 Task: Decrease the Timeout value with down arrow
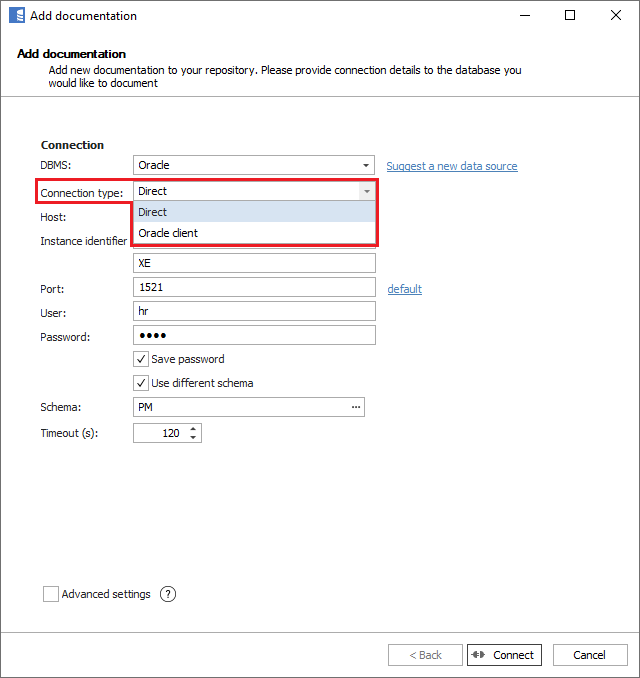194,438
